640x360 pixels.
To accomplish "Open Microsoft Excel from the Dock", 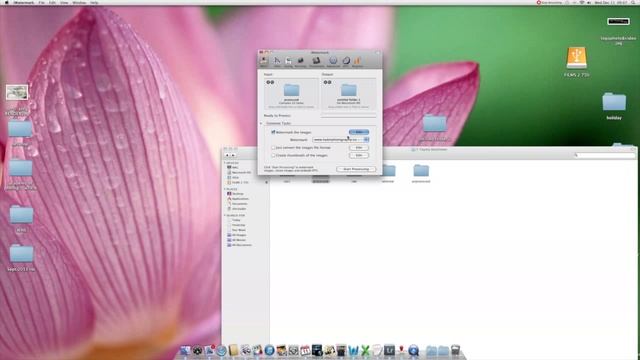I will point(365,351).
